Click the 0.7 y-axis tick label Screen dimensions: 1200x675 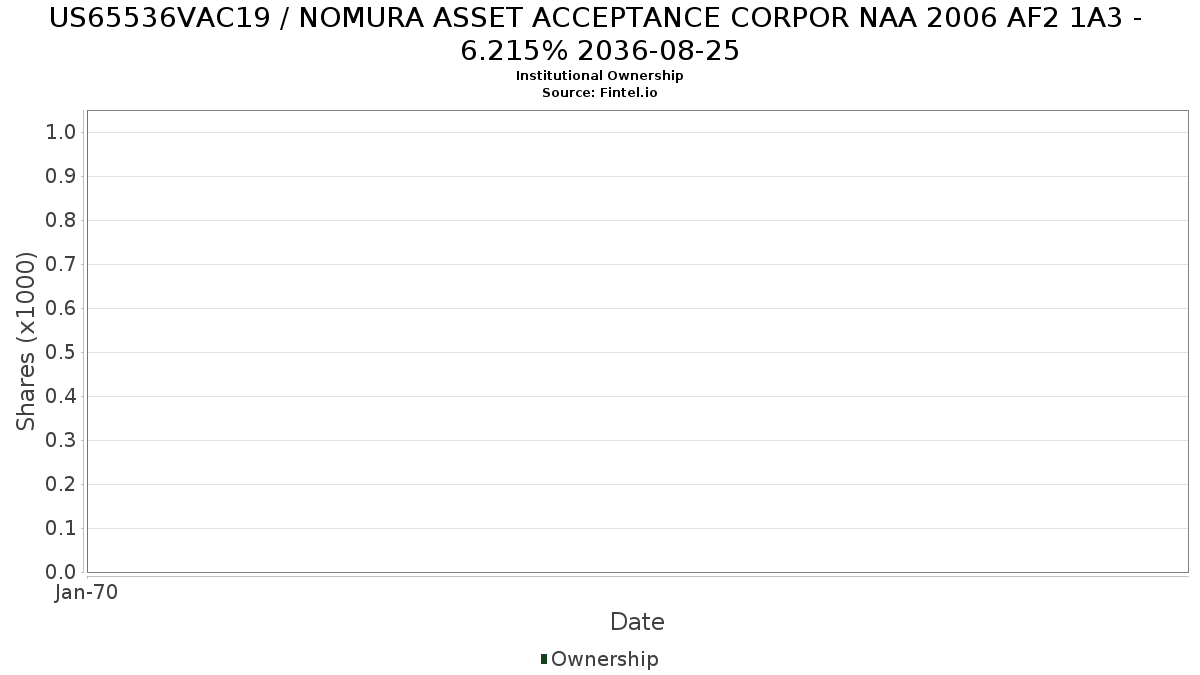[61, 264]
